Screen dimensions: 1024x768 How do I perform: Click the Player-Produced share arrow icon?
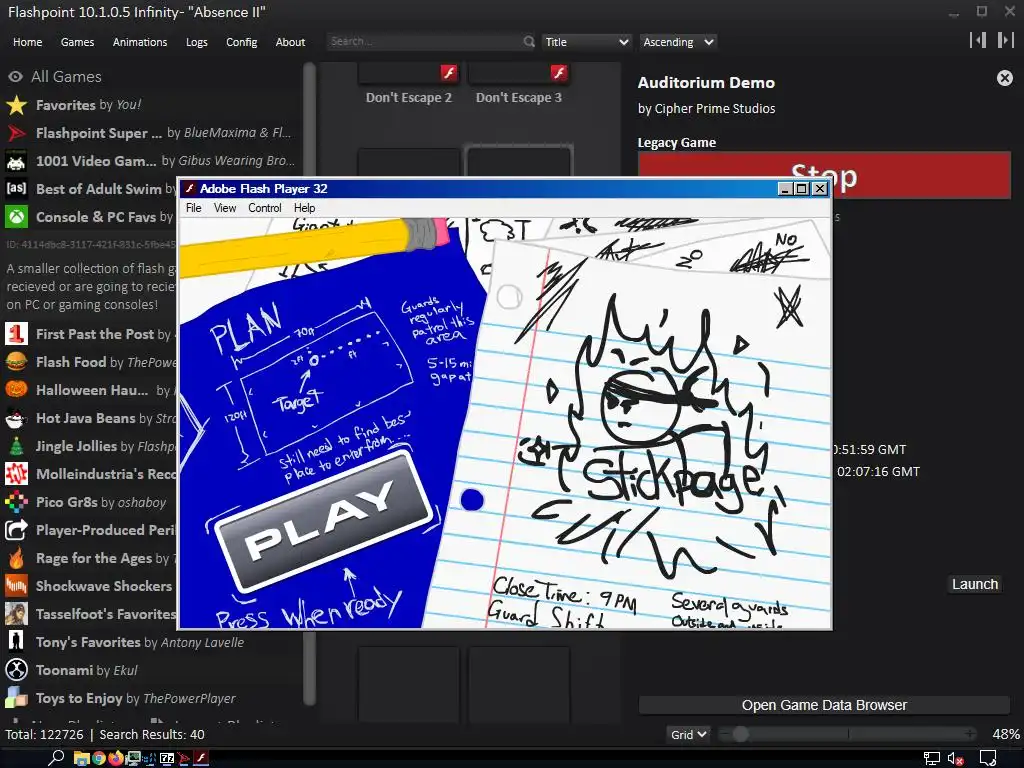(x=16, y=530)
